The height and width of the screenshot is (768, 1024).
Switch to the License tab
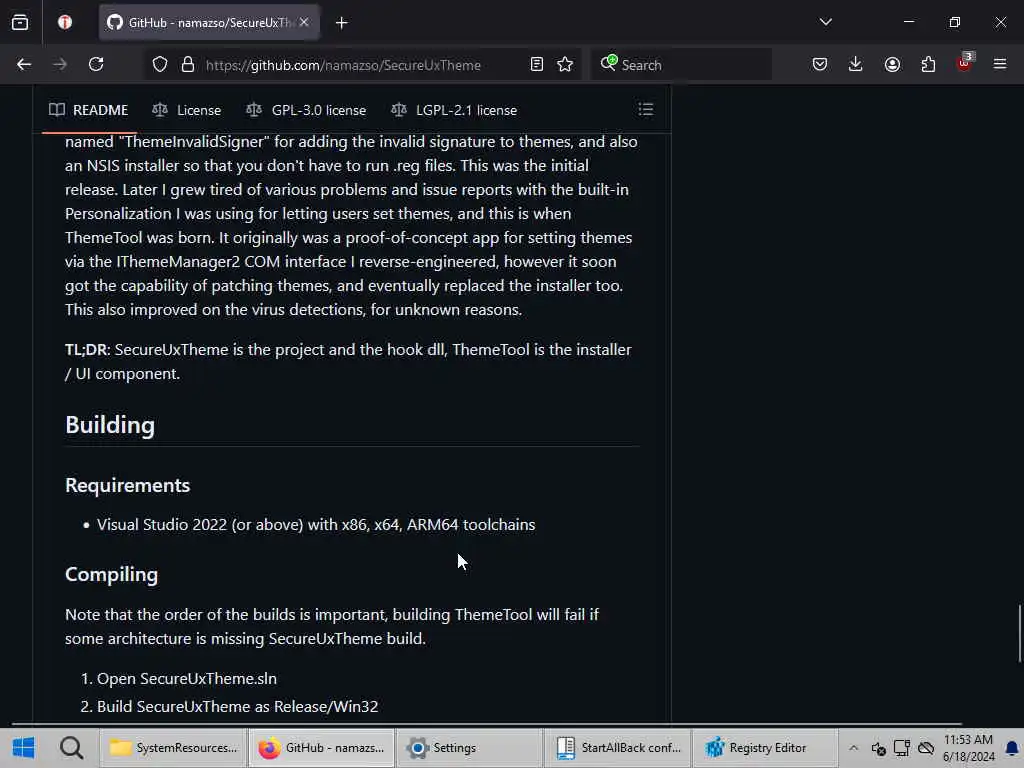[x=187, y=110]
